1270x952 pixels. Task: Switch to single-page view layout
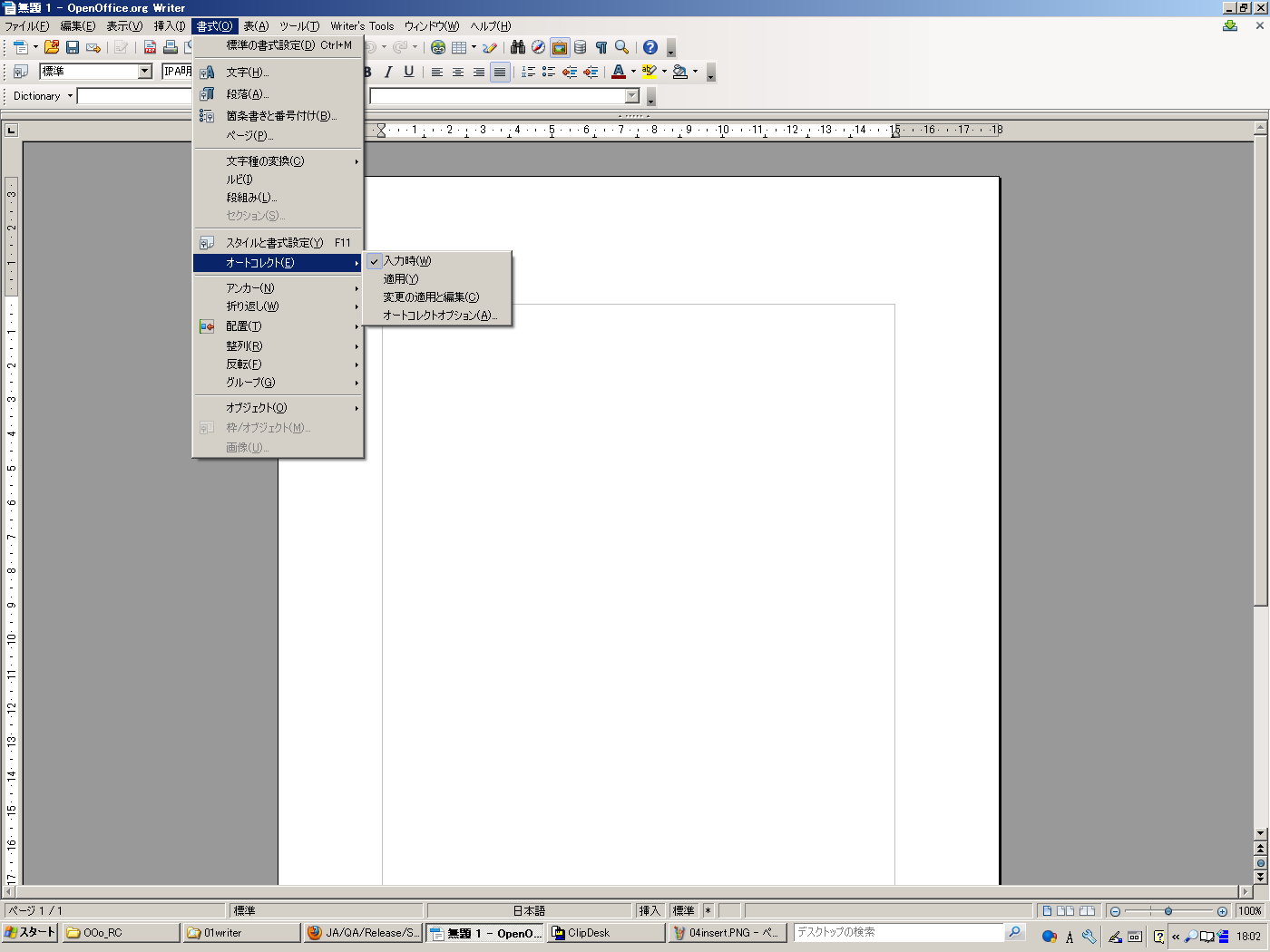(1048, 911)
